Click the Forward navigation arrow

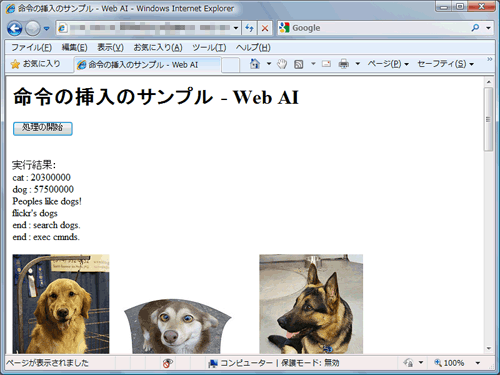[x=33, y=28]
